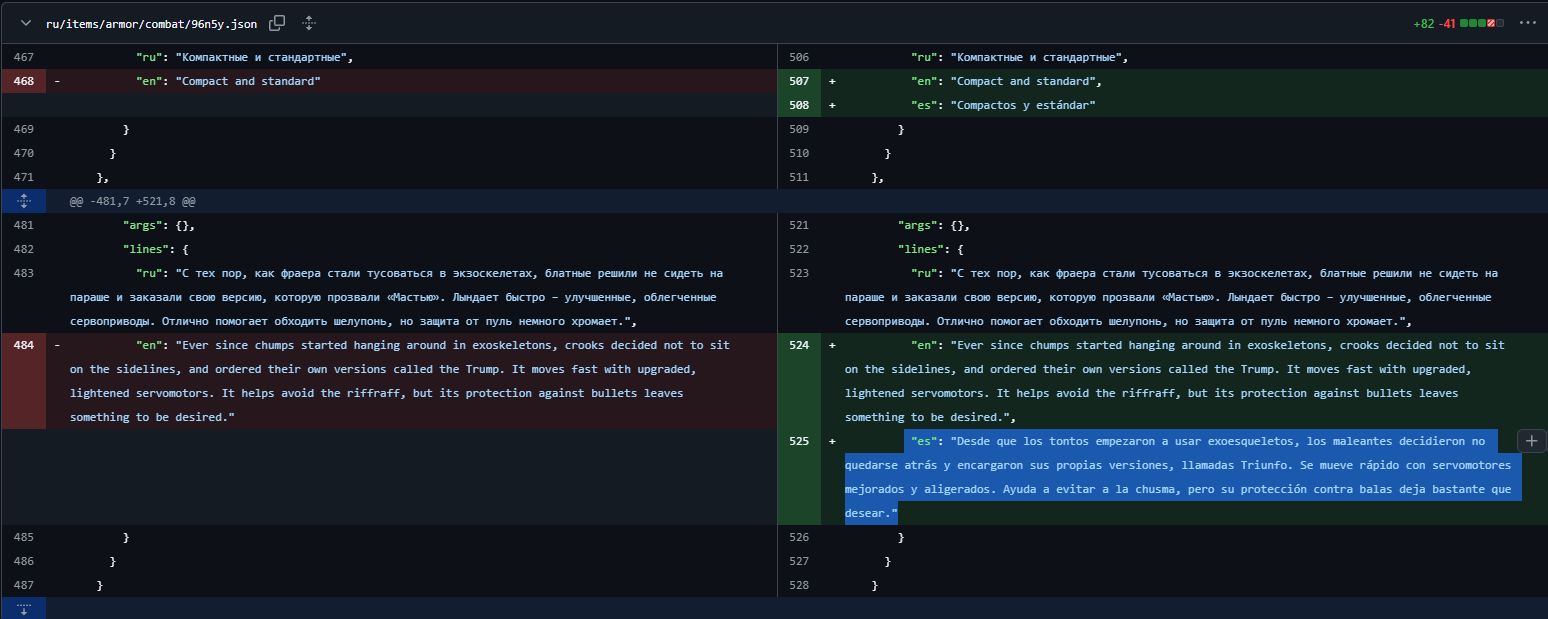This screenshot has height=619, width=1548.
Task: Select added line number 525
Action: click(x=799, y=441)
